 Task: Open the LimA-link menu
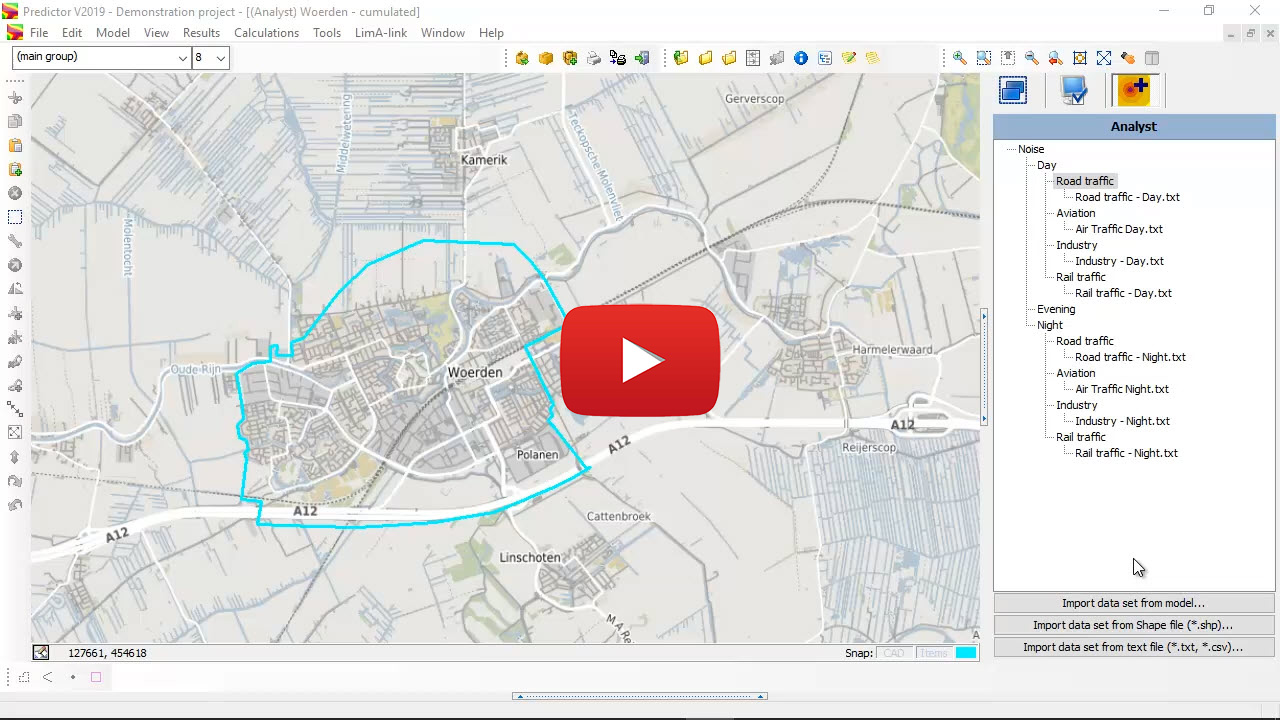(x=380, y=33)
